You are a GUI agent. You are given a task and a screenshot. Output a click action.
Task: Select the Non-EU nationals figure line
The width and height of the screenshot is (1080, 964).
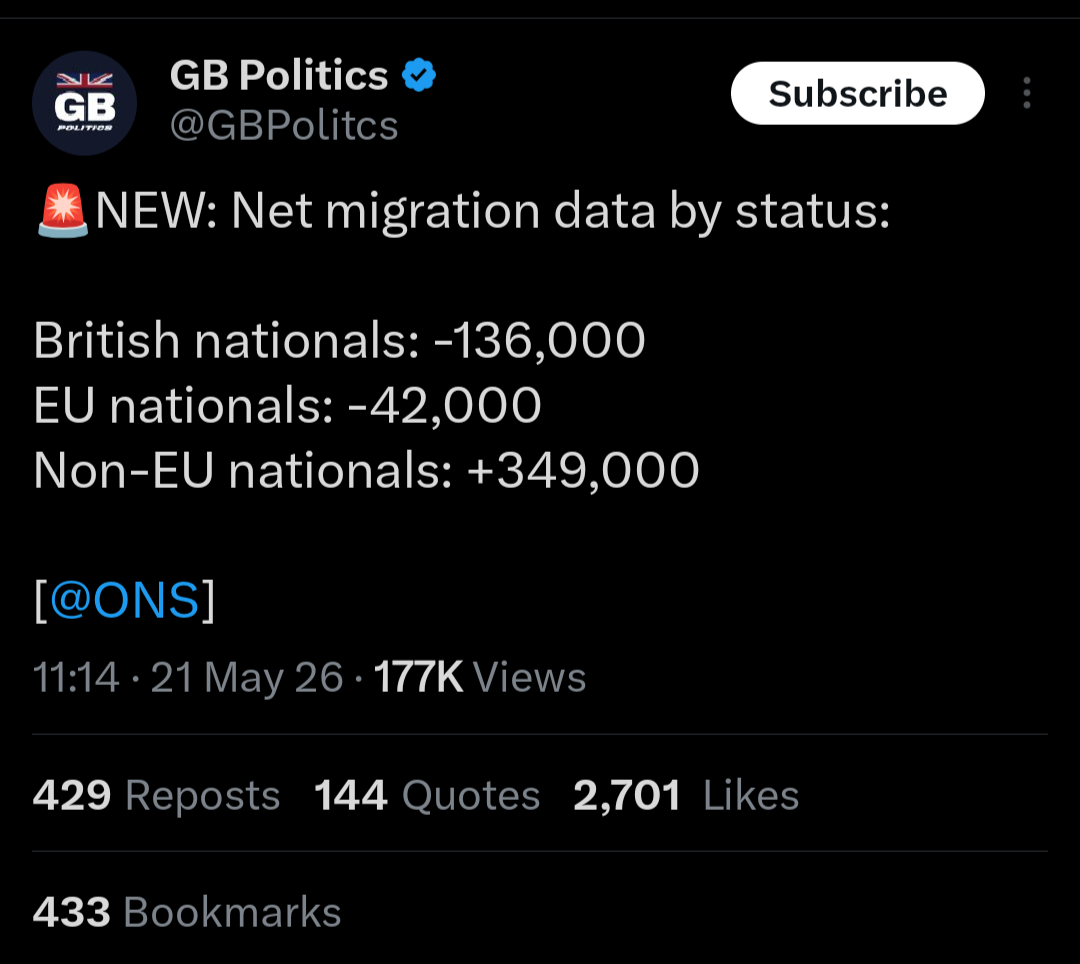point(366,470)
